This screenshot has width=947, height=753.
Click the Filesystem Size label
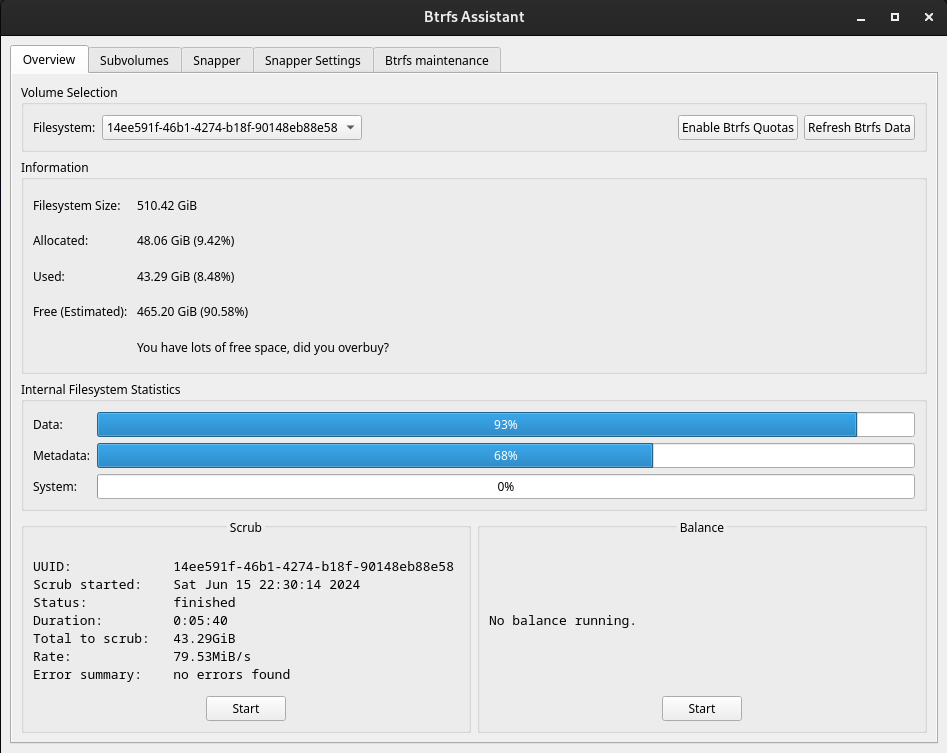[x=77, y=205]
